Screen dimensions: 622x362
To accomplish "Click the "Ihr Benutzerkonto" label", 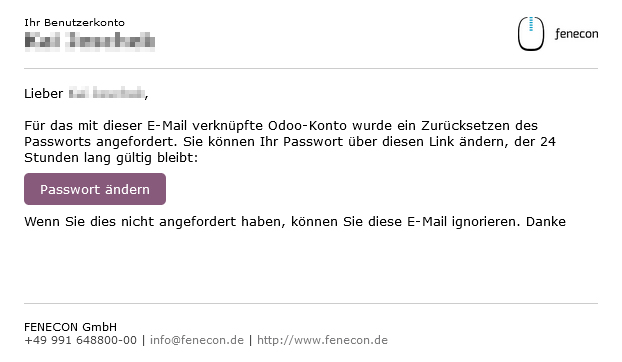I will click(74, 23).
